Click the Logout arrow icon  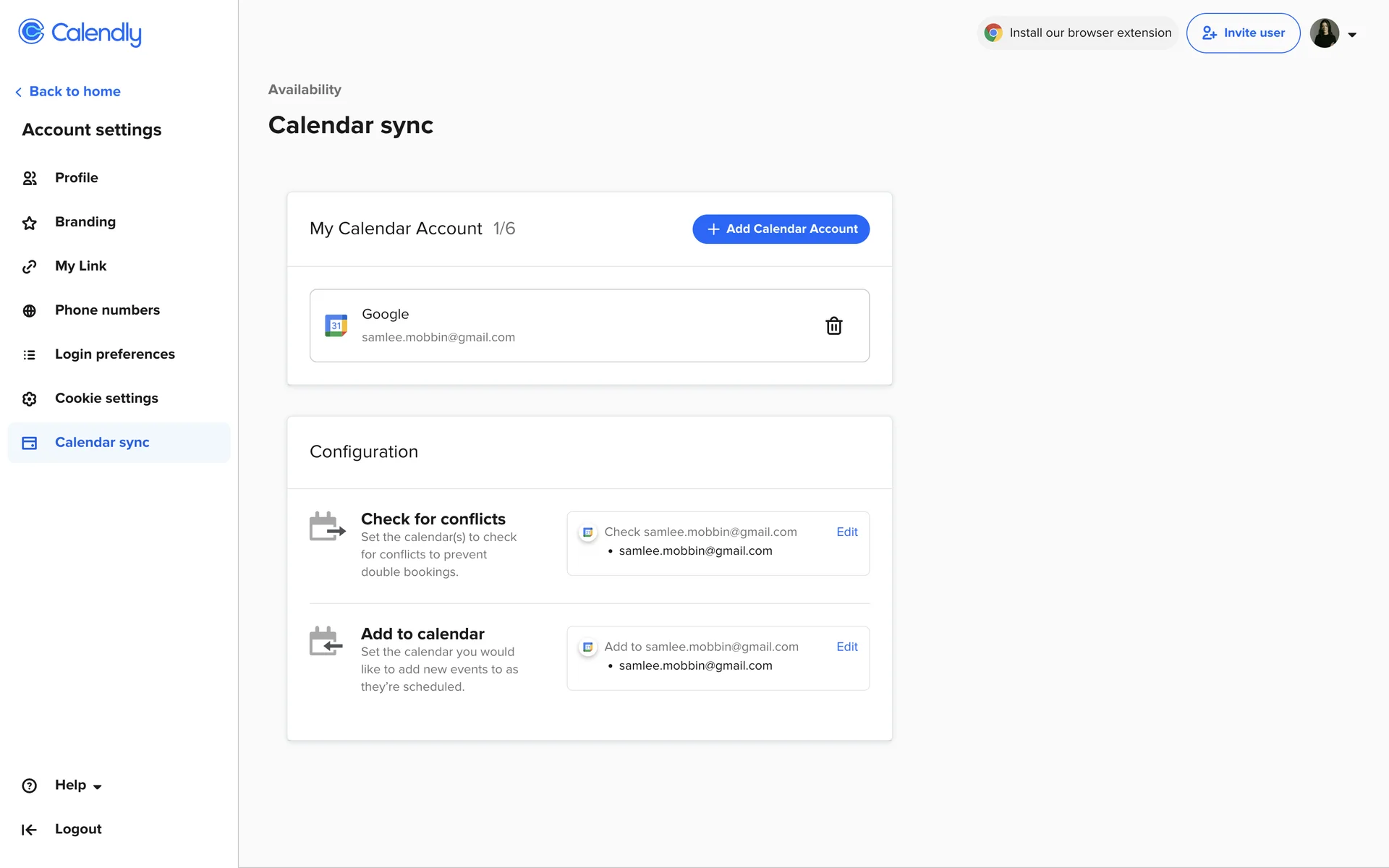click(x=30, y=830)
